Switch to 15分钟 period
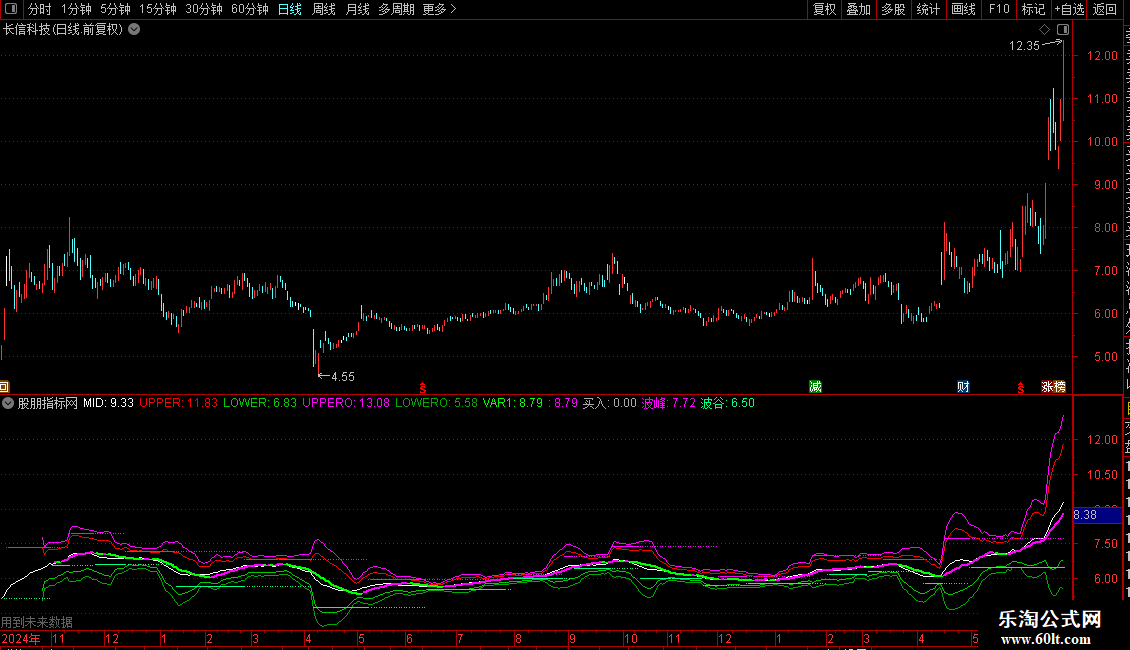Screen dimensions: 1130x650 [x=158, y=9]
